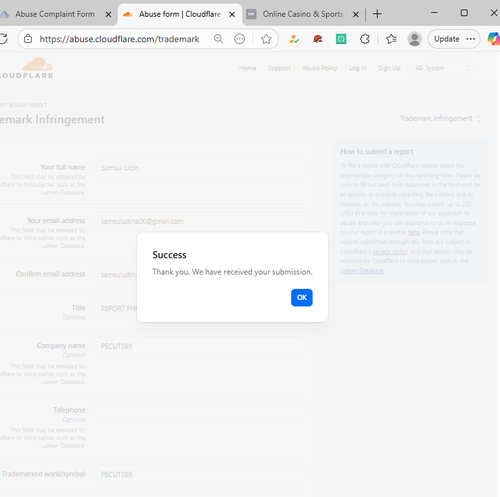Select the Abuse form | Cloudflare tab
The height and width of the screenshot is (497, 500).
click(180, 14)
